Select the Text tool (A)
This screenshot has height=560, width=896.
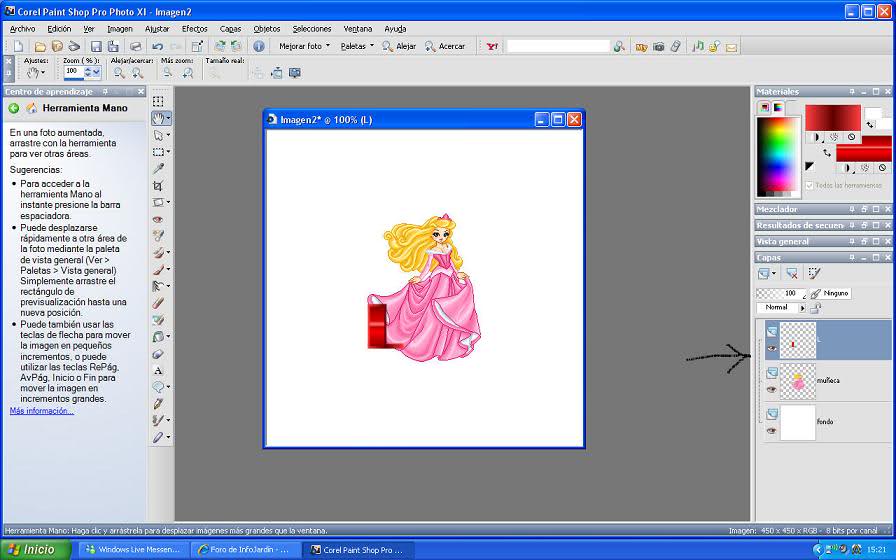(158, 370)
